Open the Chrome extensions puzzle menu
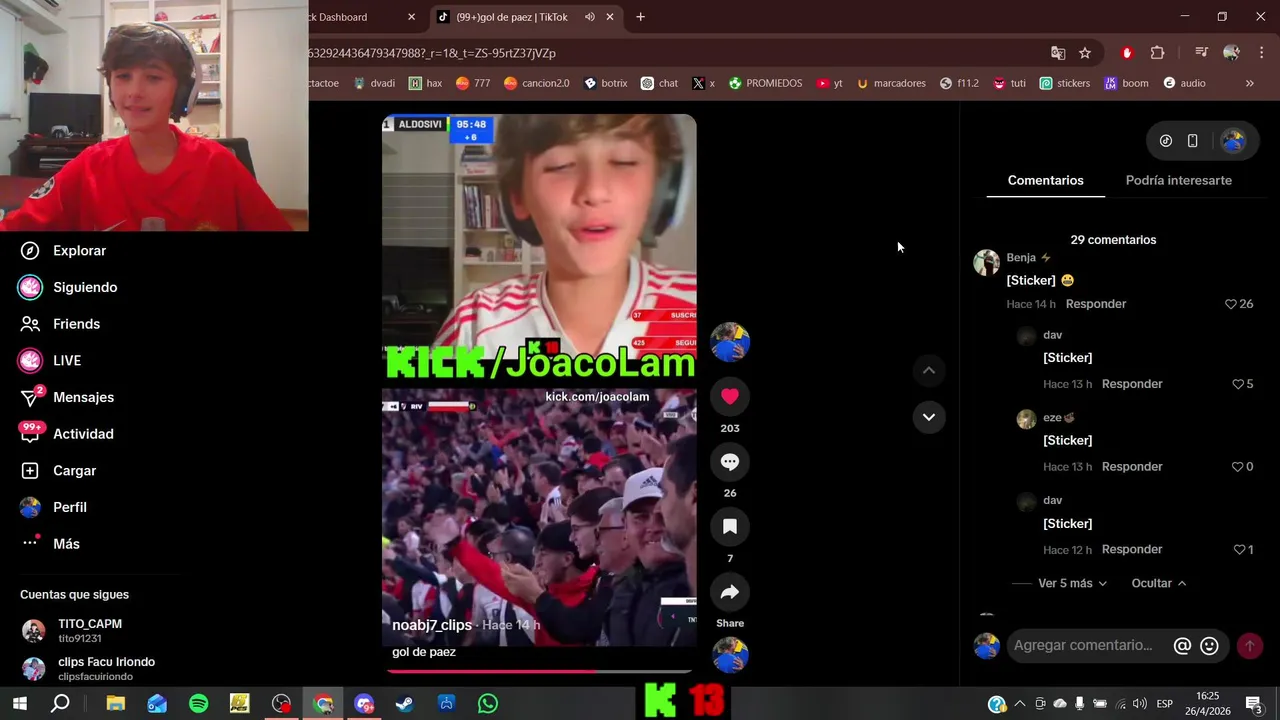 1157,53
